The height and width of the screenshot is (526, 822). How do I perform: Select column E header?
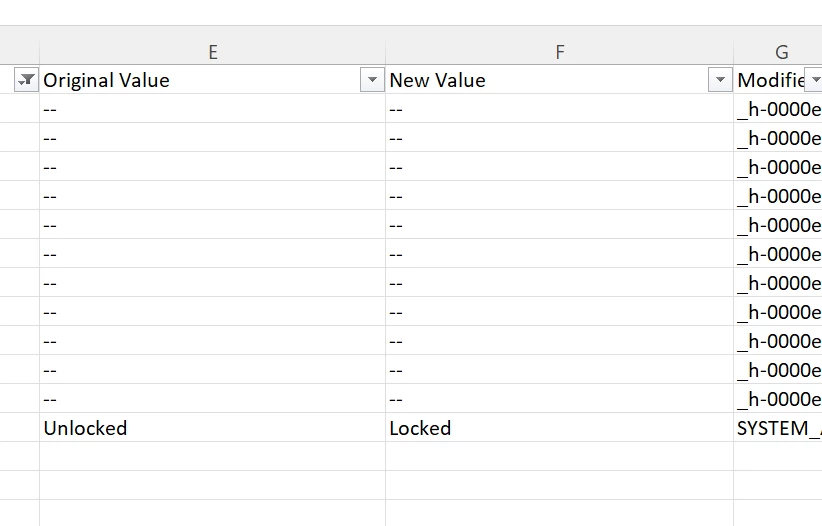click(212, 52)
